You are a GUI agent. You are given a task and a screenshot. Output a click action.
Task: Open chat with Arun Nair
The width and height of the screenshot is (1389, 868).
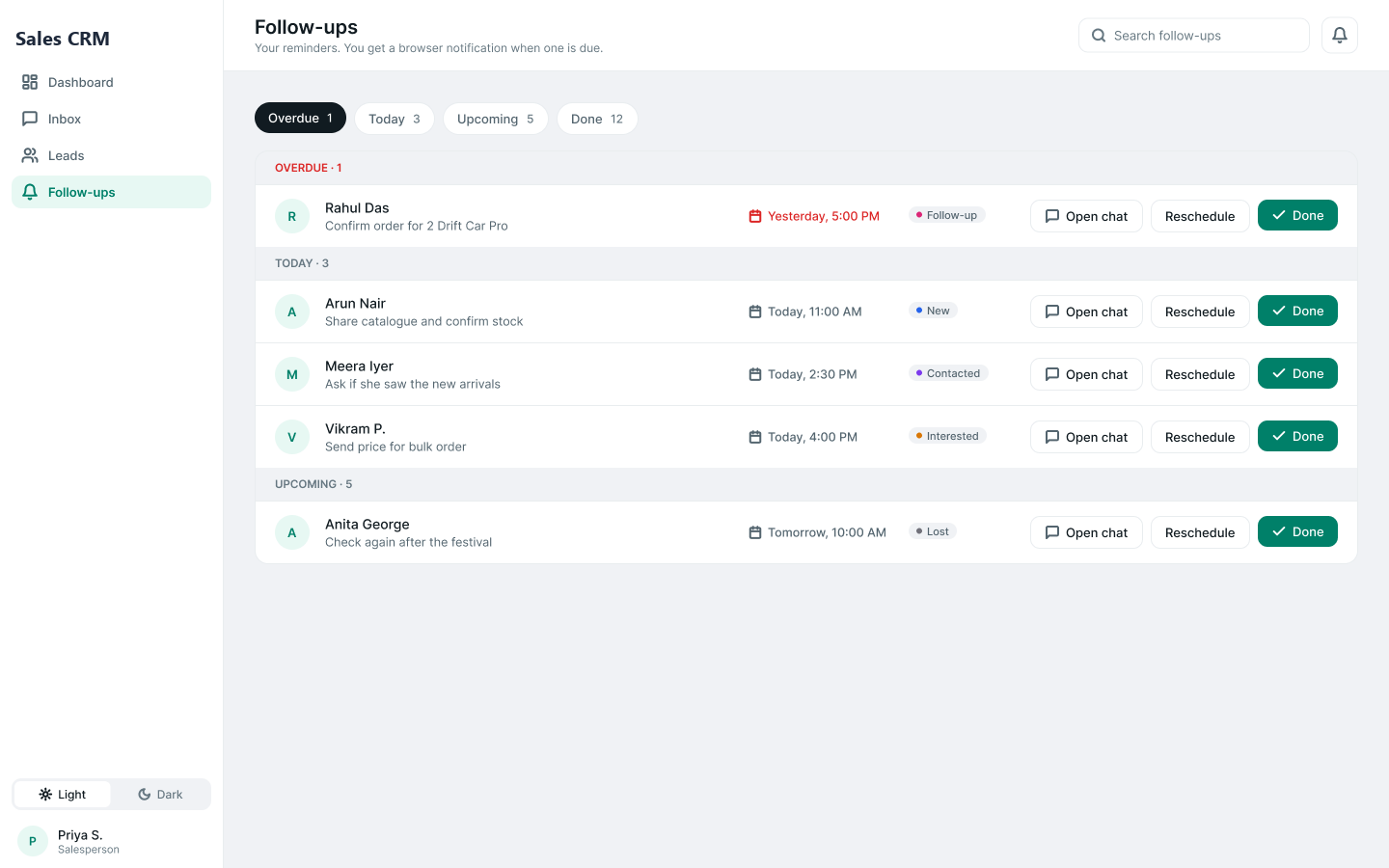pos(1086,312)
